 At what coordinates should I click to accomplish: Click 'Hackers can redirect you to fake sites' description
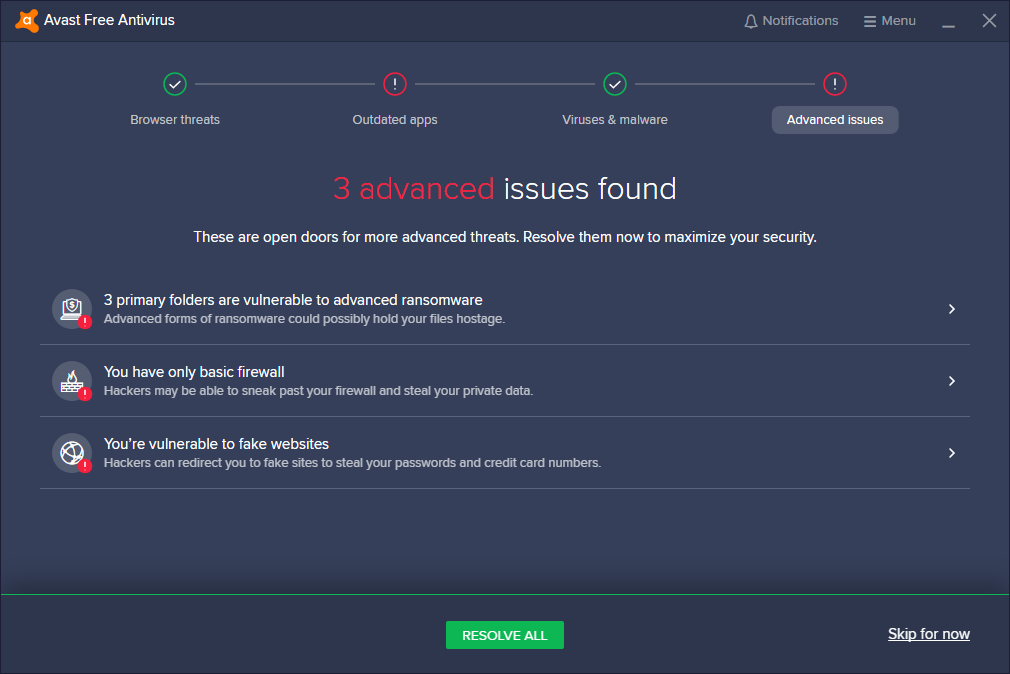click(352, 463)
